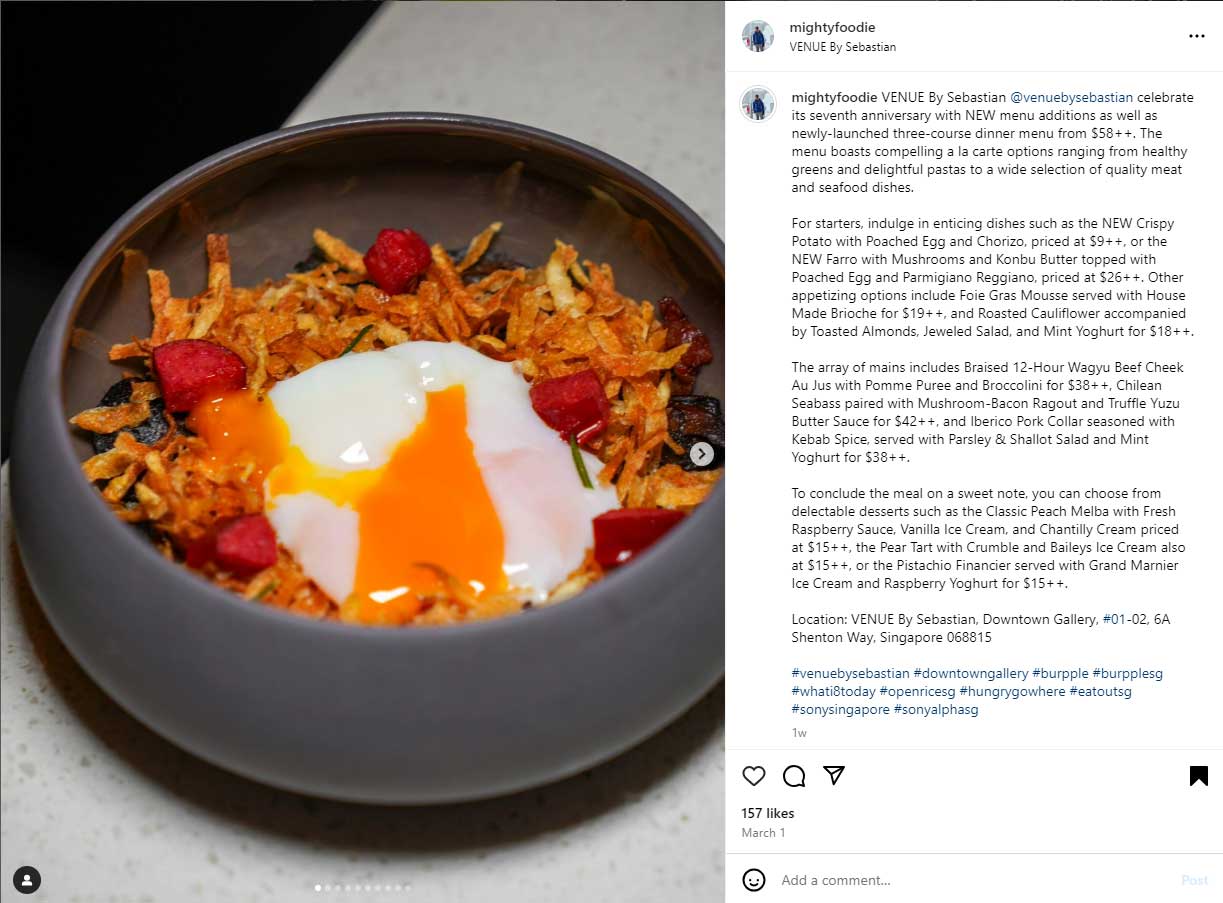
Task: Click the Post comment button
Action: (1194, 880)
